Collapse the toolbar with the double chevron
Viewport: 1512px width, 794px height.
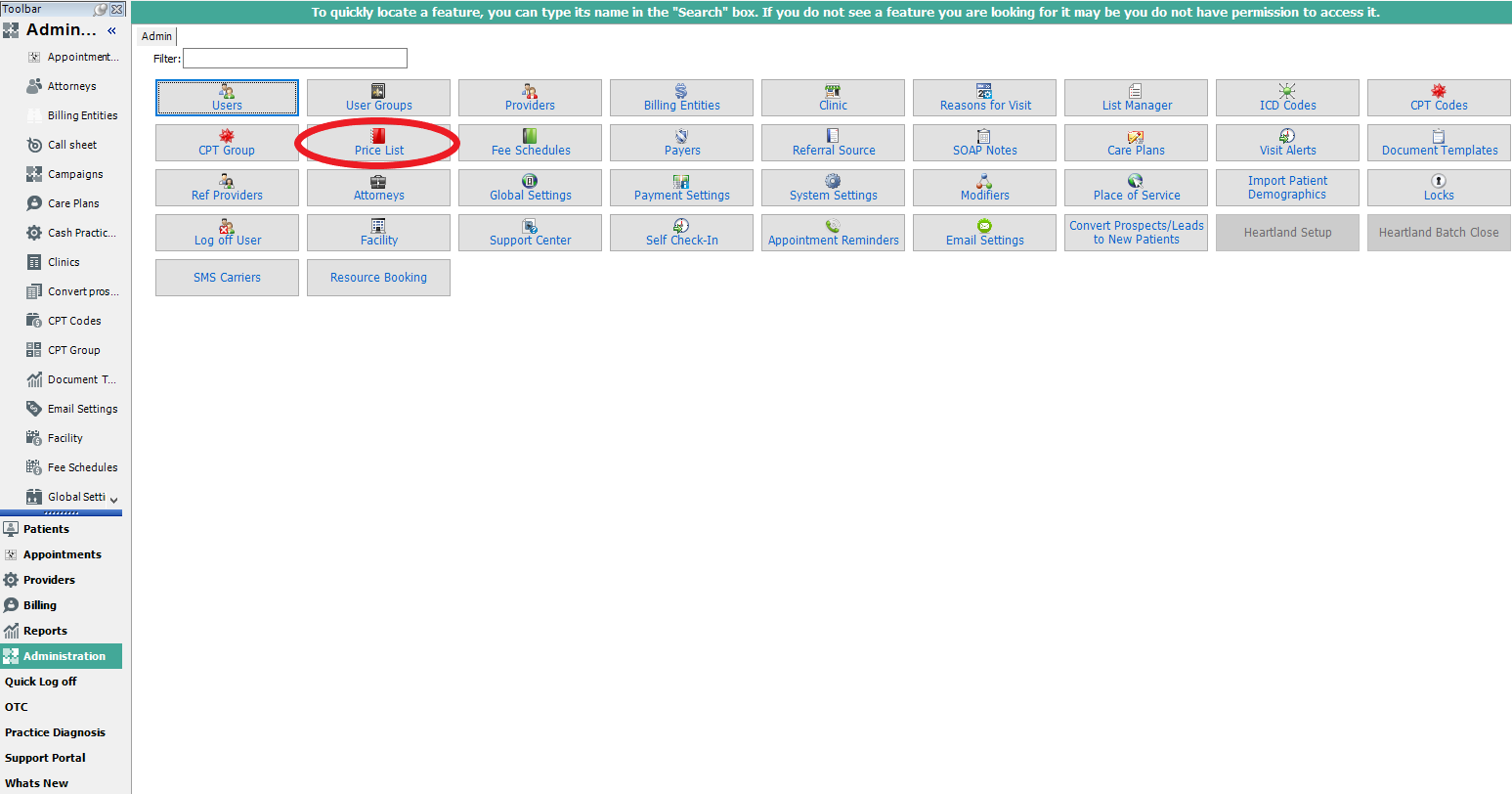tap(111, 30)
